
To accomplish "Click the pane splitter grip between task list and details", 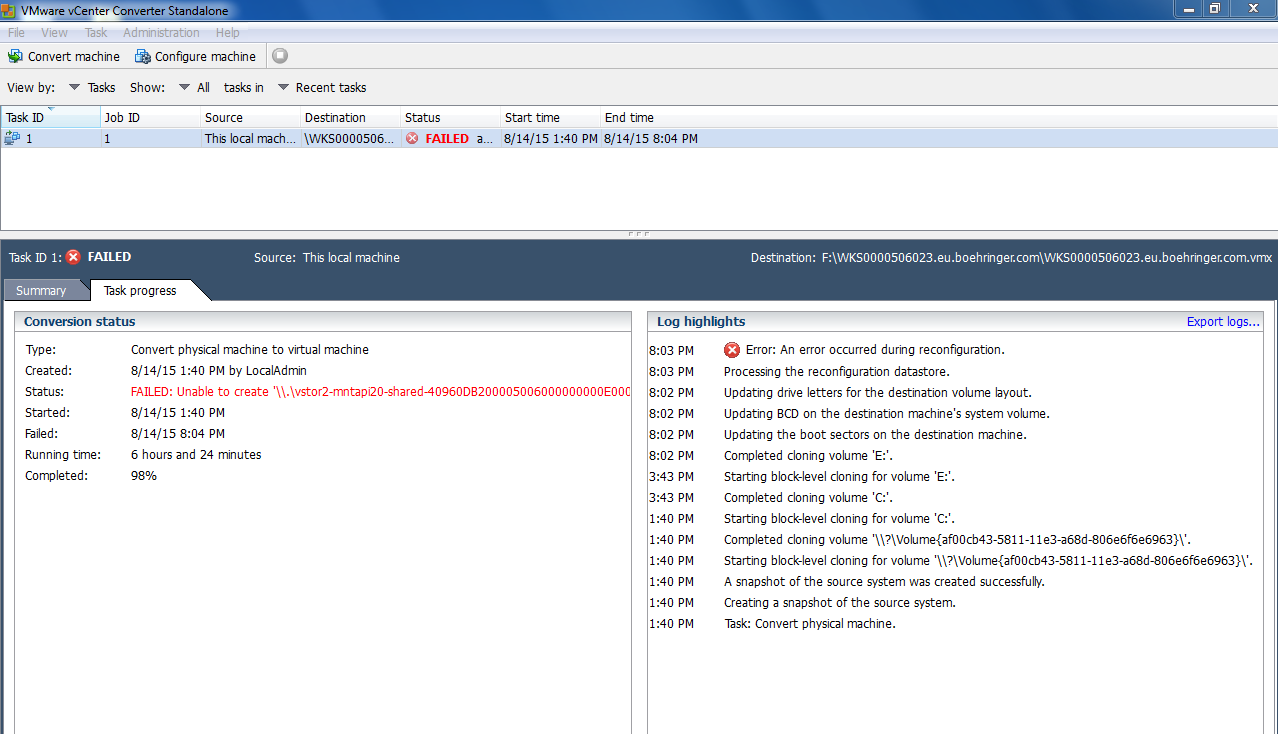I will tap(639, 234).
